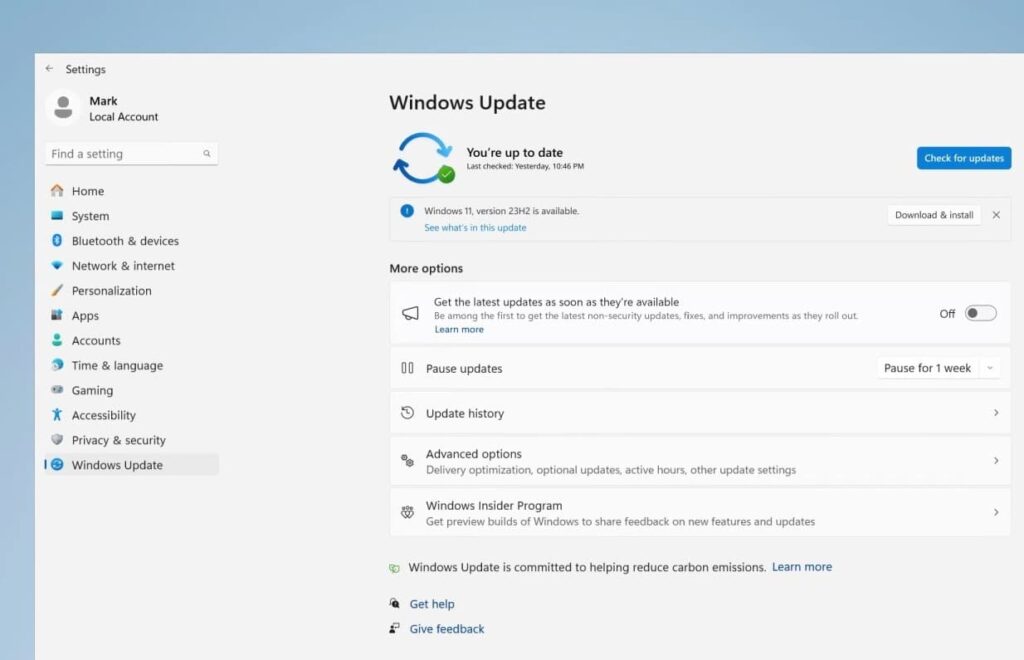Toggle off latest updates as available switch

980,313
